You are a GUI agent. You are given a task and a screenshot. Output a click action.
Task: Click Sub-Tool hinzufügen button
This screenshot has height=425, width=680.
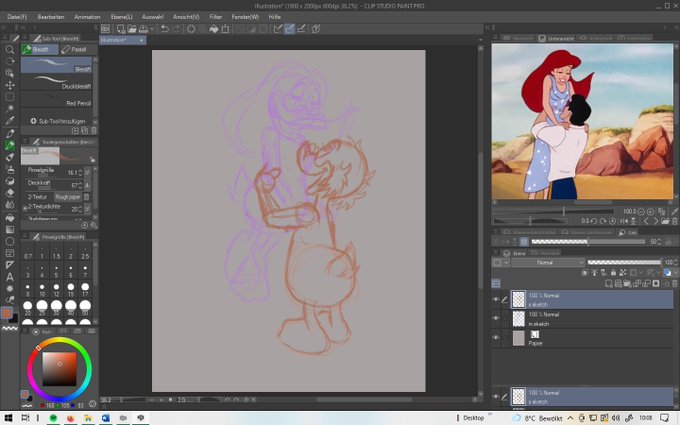[58, 121]
